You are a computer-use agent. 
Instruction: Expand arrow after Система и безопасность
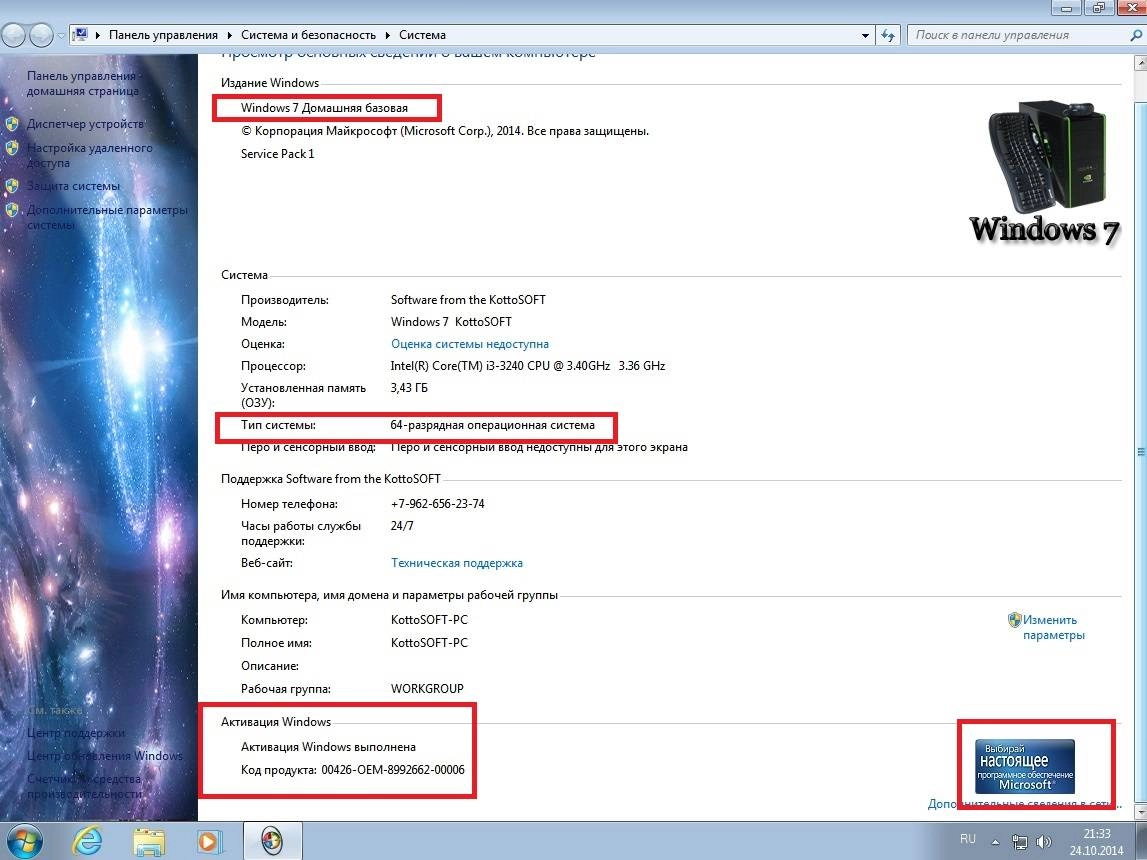(x=387, y=35)
